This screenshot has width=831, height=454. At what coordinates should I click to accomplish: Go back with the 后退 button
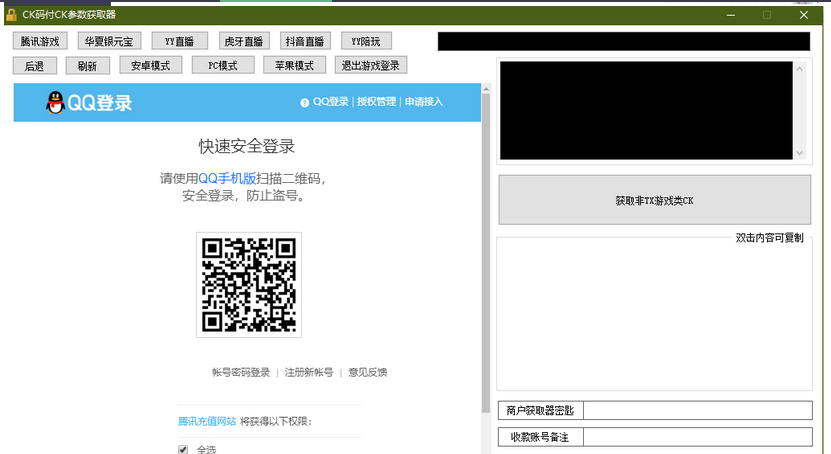pos(34,66)
